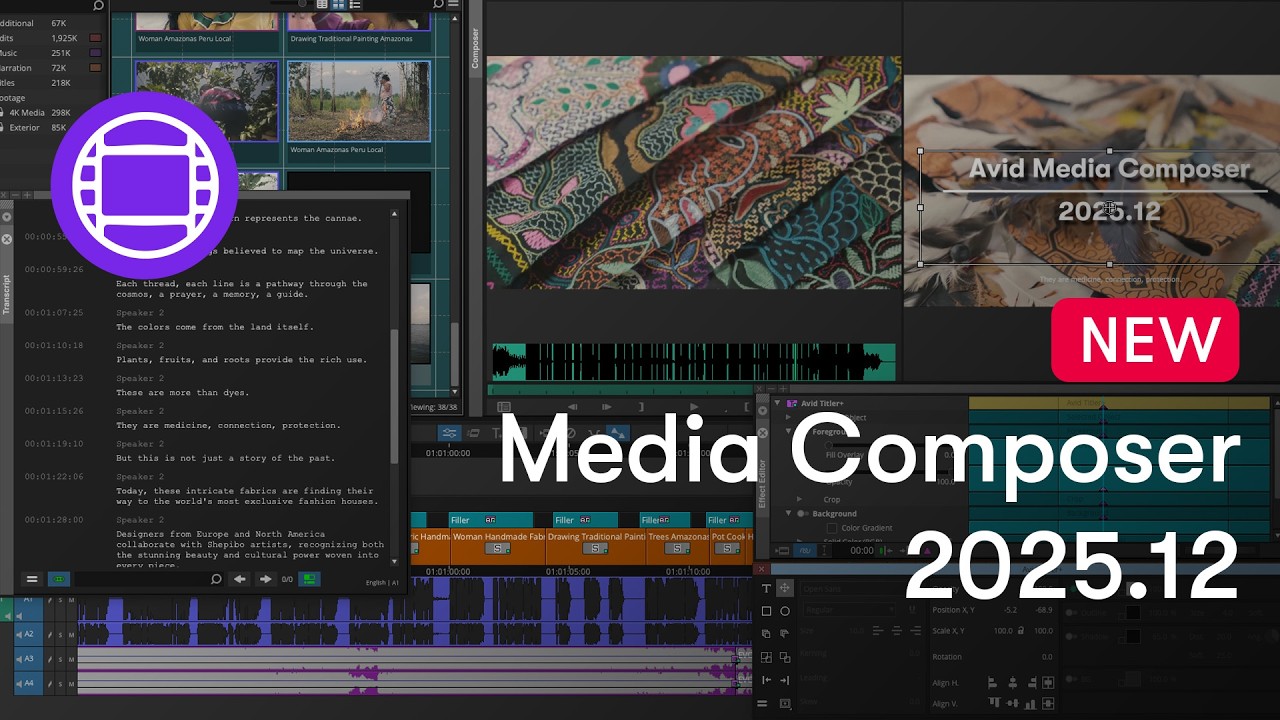Collapse the Foreground parameter group
The width and height of the screenshot is (1280, 720).
(x=788, y=432)
